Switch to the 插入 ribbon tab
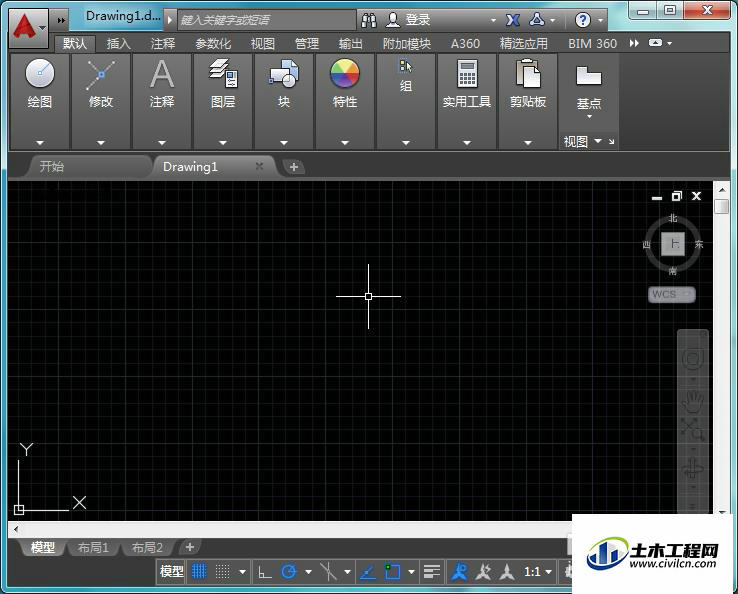Screen dimensions: 738x594 pyautogui.click(x=119, y=44)
